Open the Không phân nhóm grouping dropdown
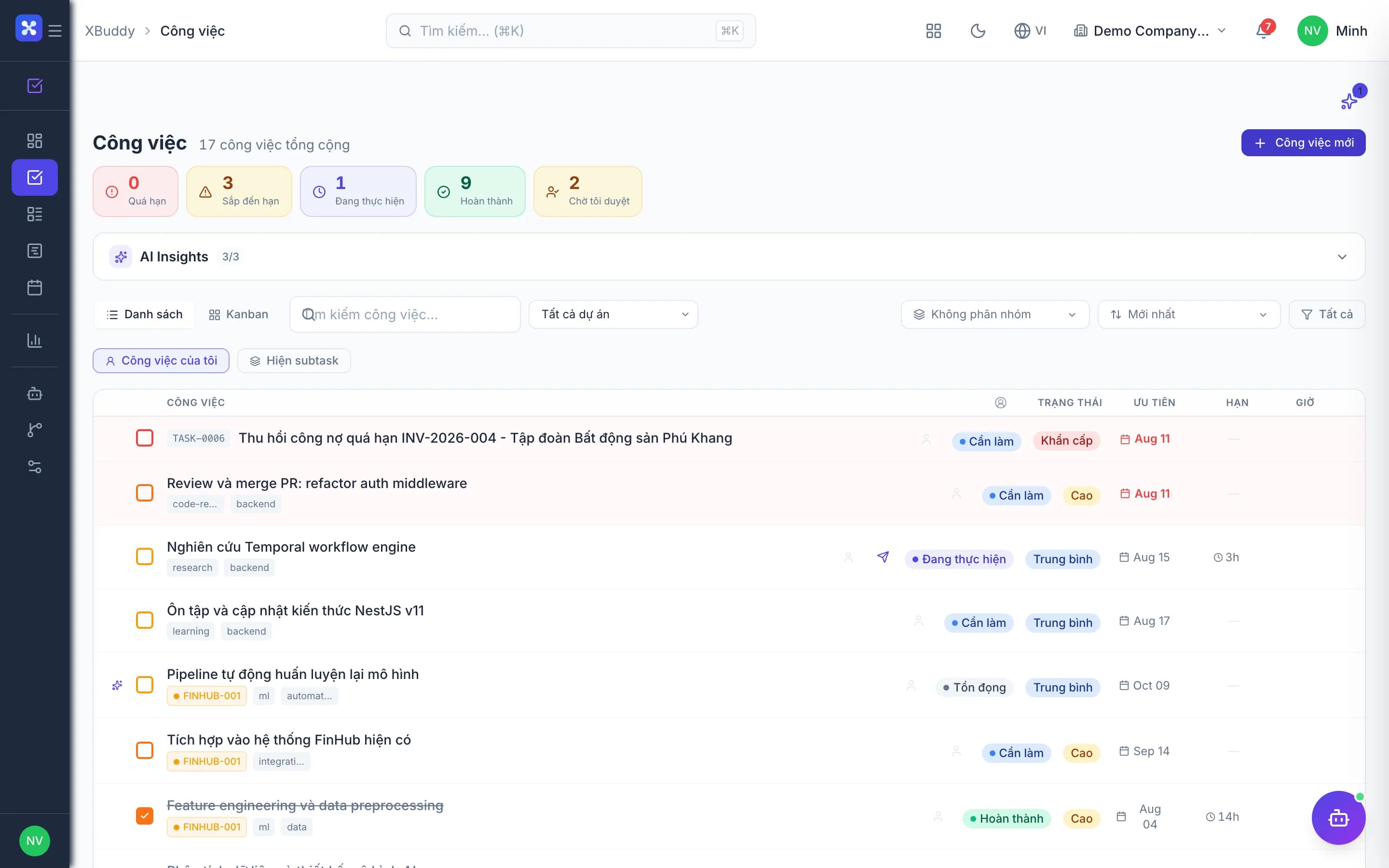Viewport: 1389px width, 868px height. pos(995,314)
